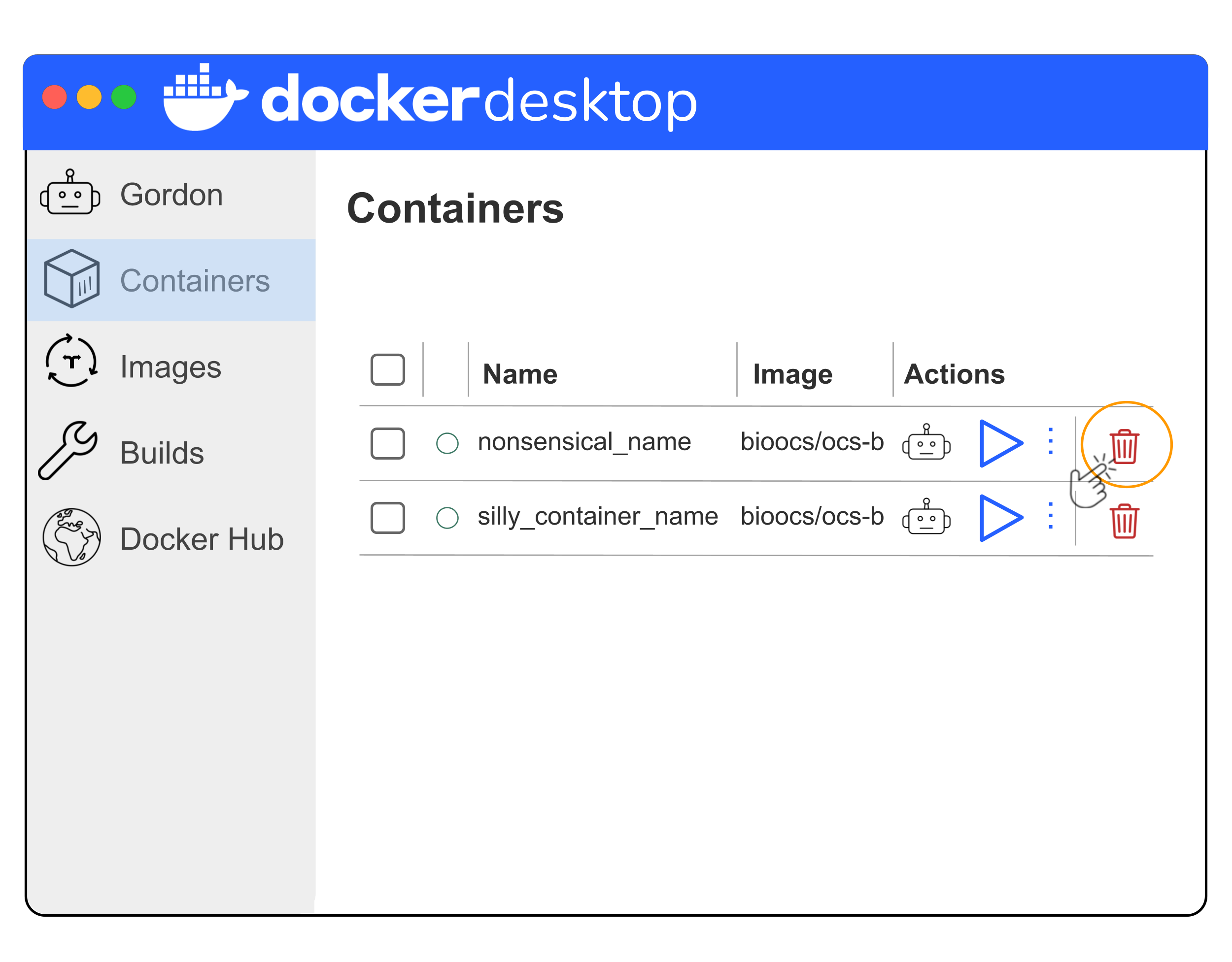Image resolution: width=1232 pixels, height=962 pixels.
Task: Ask Gordon about silly_container_name container
Action: click(926, 516)
